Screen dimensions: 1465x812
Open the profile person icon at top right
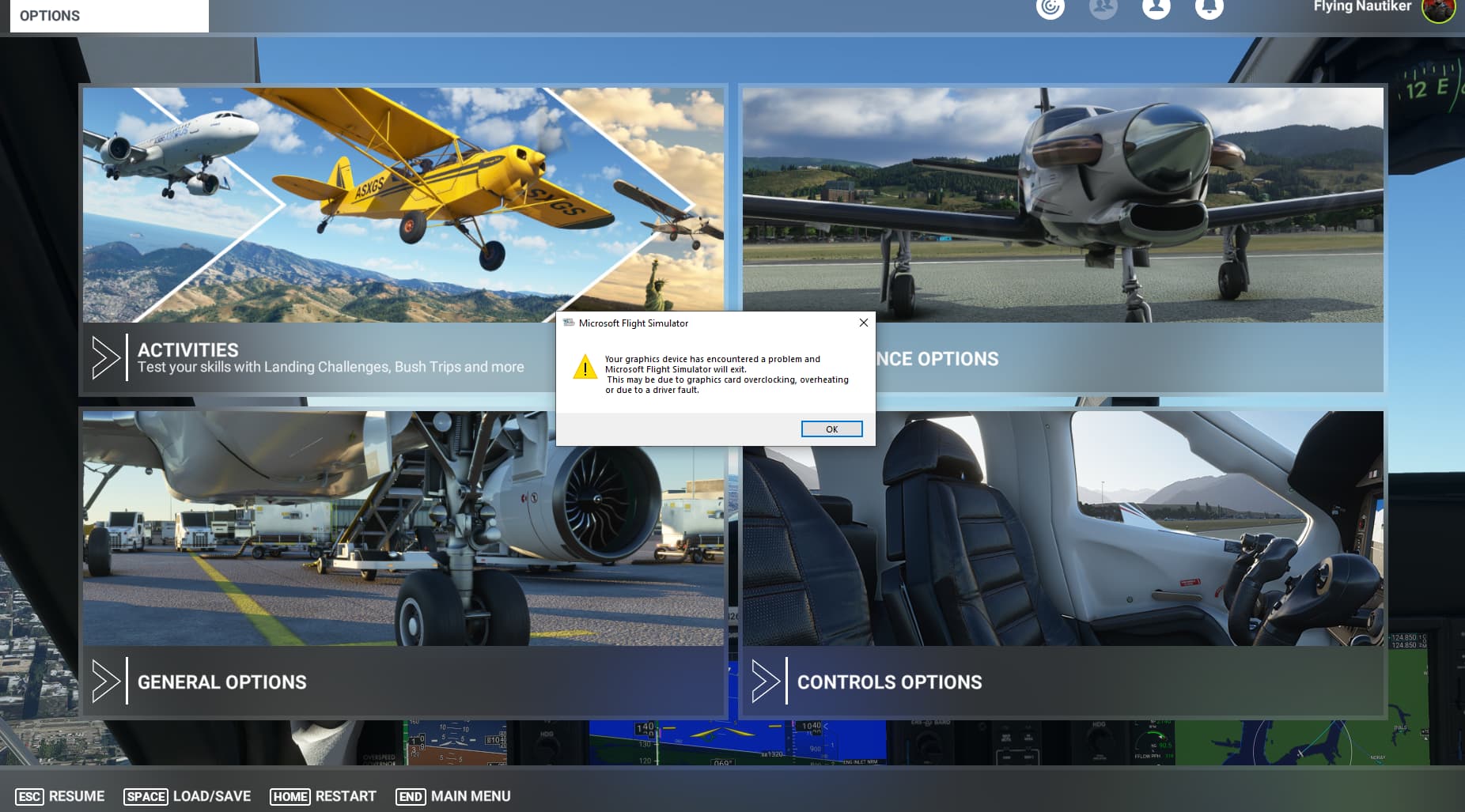(x=1156, y=9)
